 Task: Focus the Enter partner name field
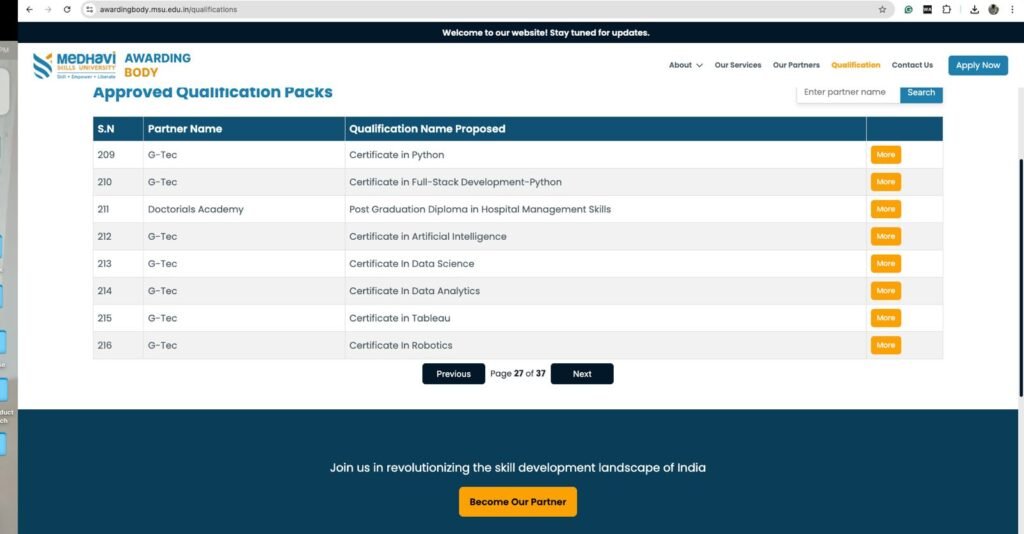tap(848, 93)
